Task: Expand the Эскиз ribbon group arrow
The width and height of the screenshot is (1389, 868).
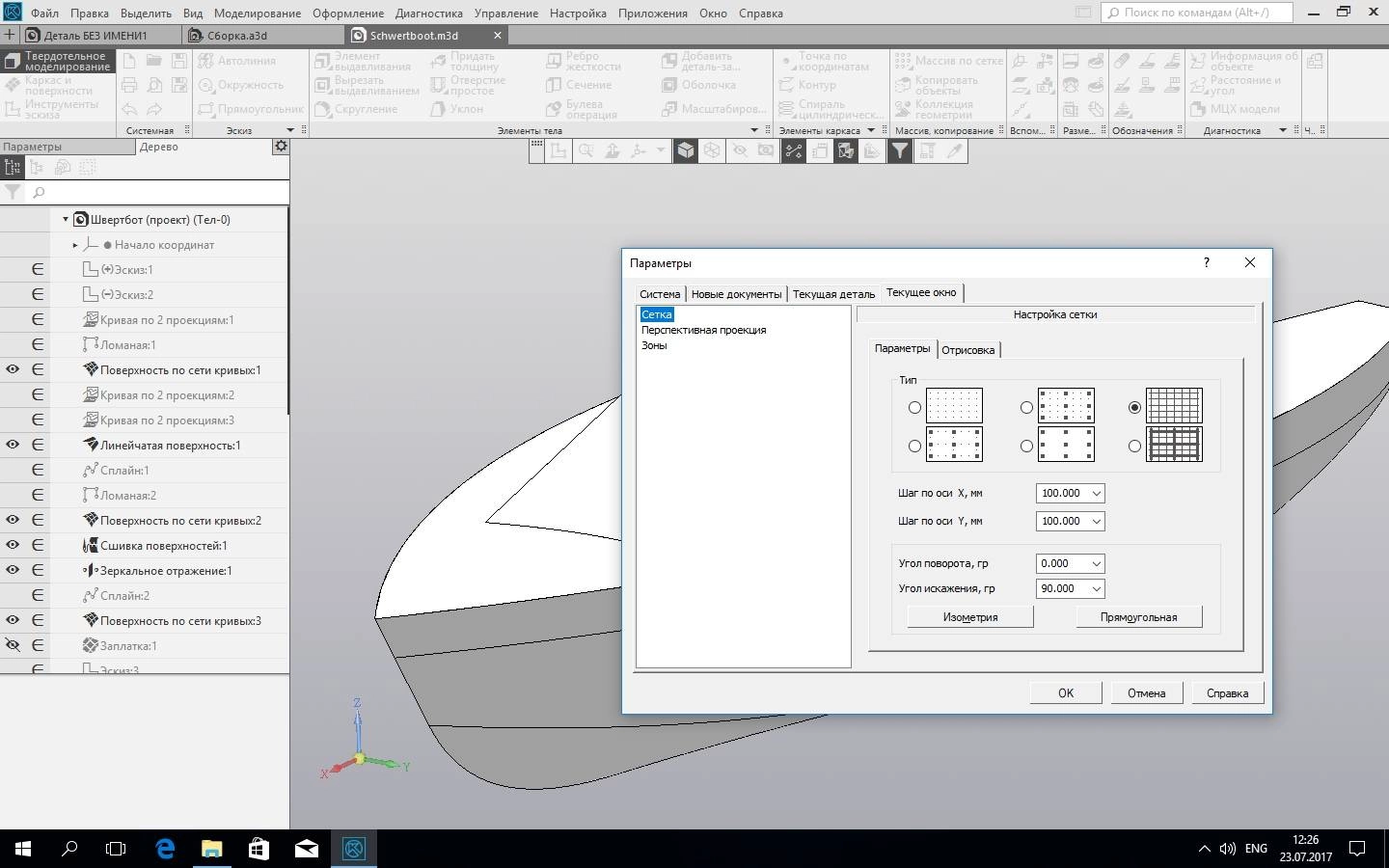Action: 290,130
